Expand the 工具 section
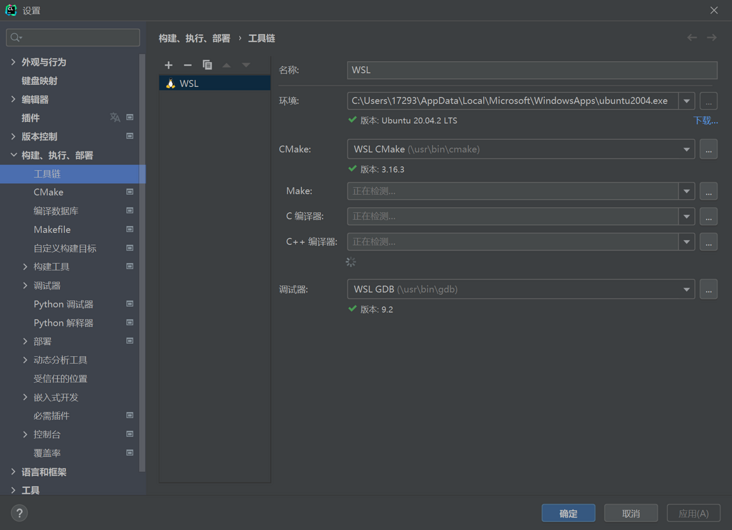This screenshot has width=732, height=530. (x=13, y=490)
